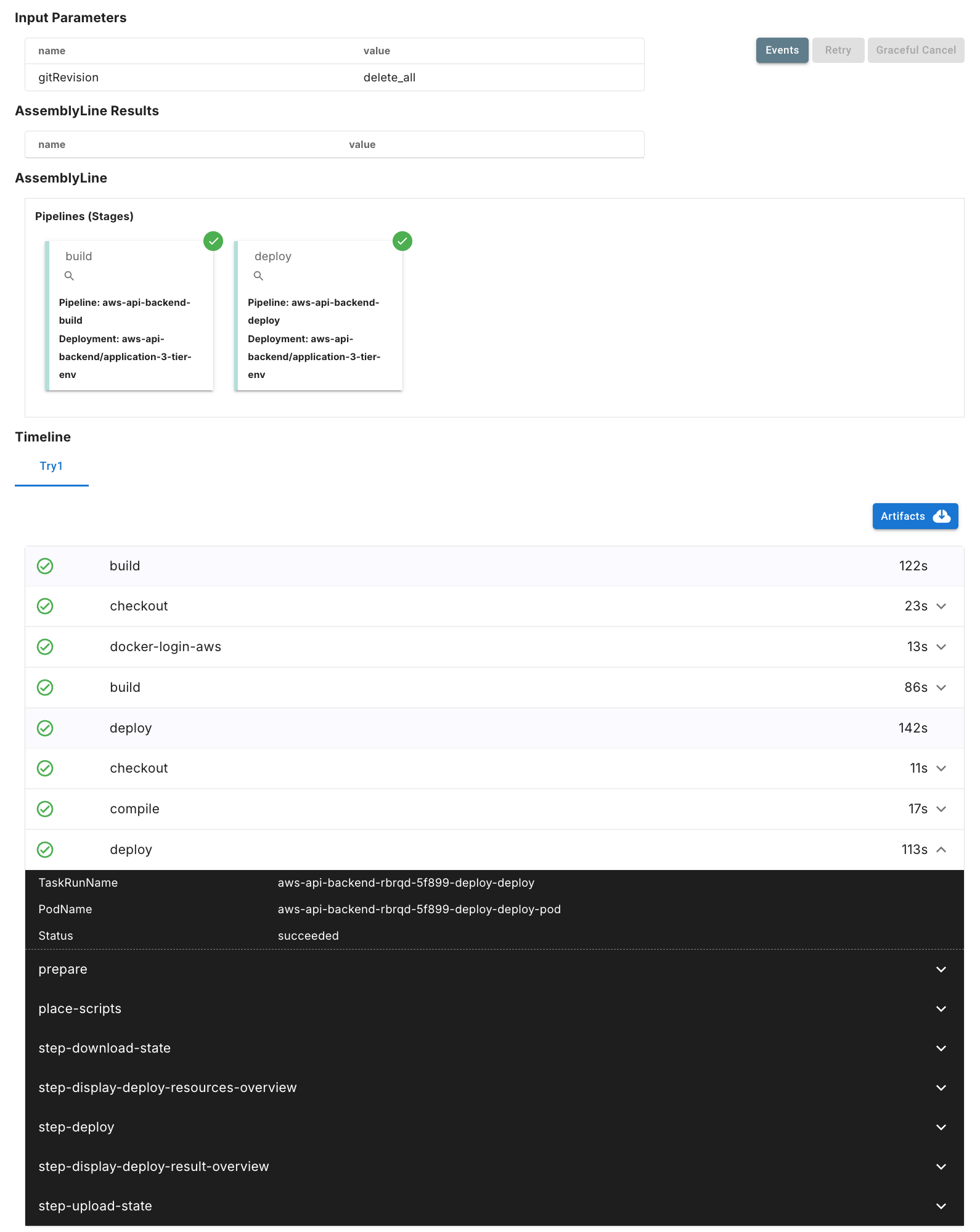Expand the prepare step log
980x1232 pixels.
tap(941, 969)
